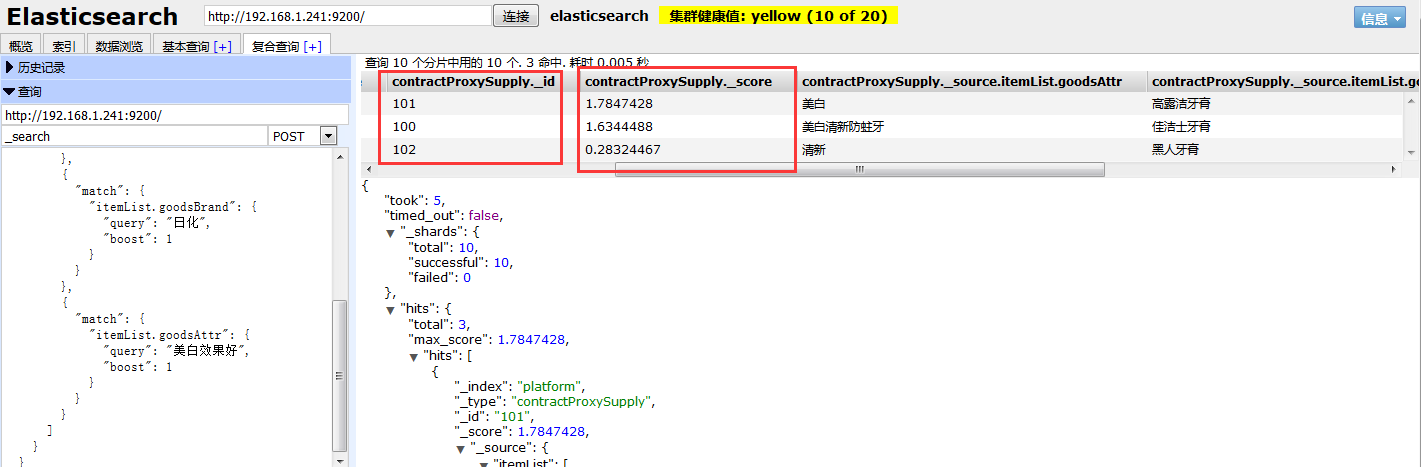The image size is (1421, 467).
Task: Click the query server URL field
Action: pyautogui.click(x=175, y=115)
